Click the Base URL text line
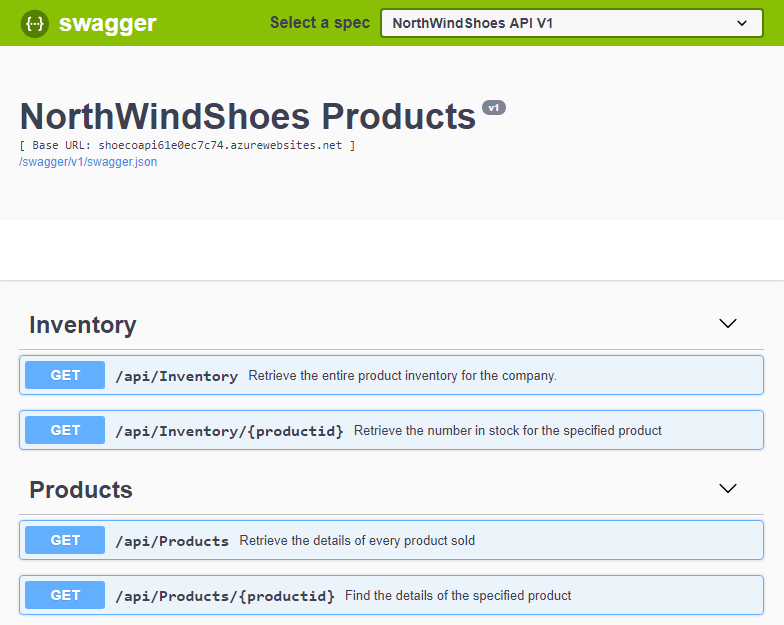The width and height of the screenshot is (784, 625). (x=187, y=146)
